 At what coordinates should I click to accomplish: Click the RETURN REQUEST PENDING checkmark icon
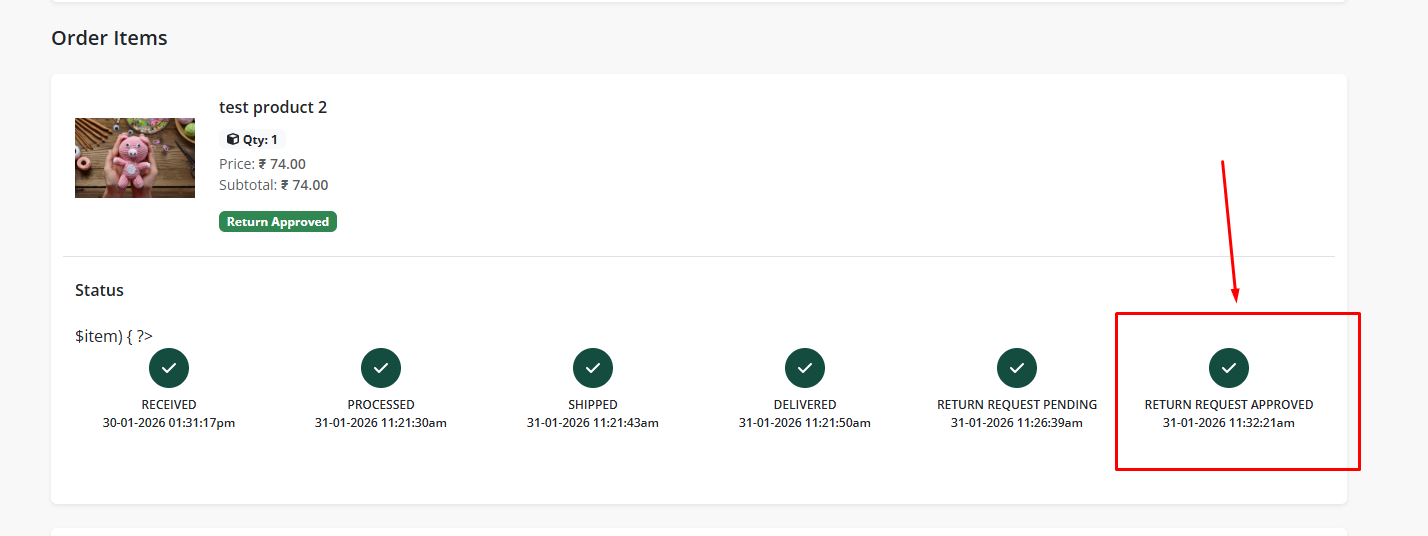click(x=1017, y=368)
